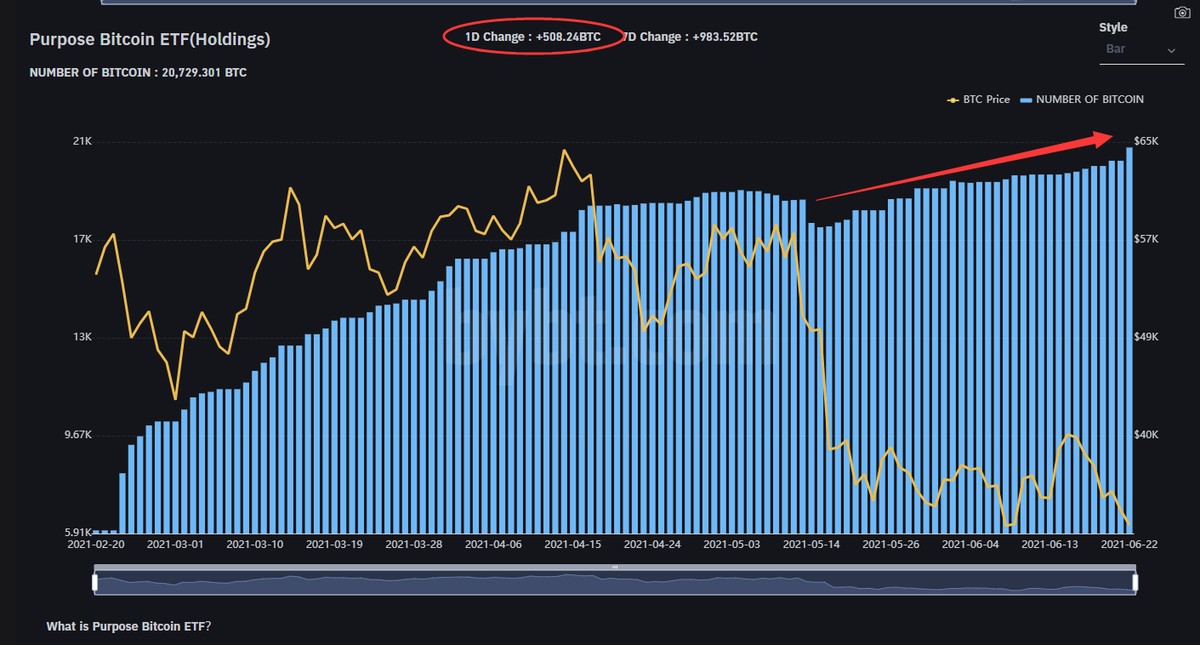This screenshot has width=1200, height=645.
Task: Click the 9.67K left axis label
Action: [x=77, y=435]
